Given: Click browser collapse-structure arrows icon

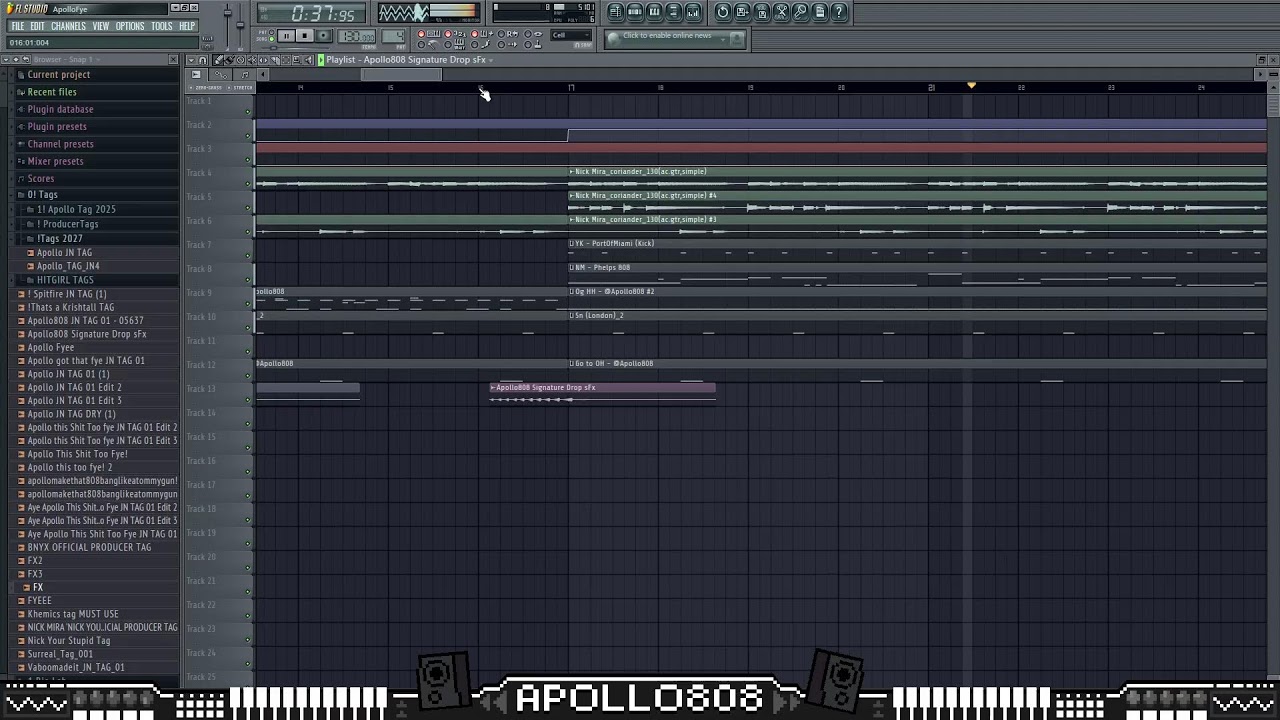Looking at the screenshot, I should [x=15, y=59].
